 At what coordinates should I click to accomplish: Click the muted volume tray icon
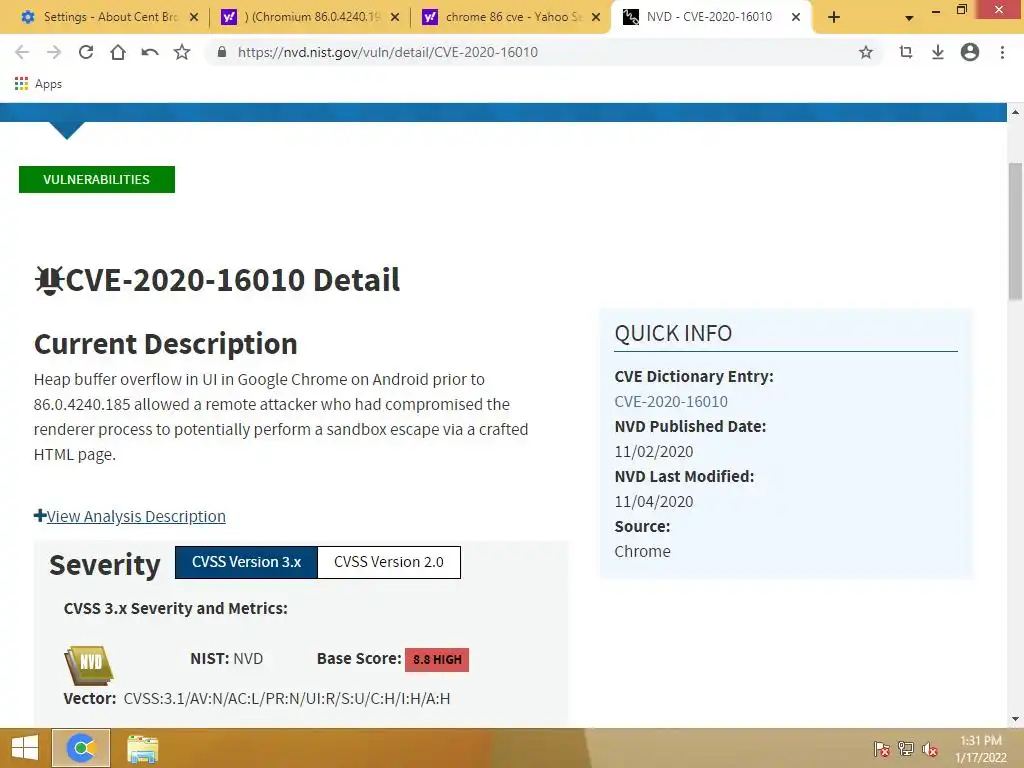(930, 749)
